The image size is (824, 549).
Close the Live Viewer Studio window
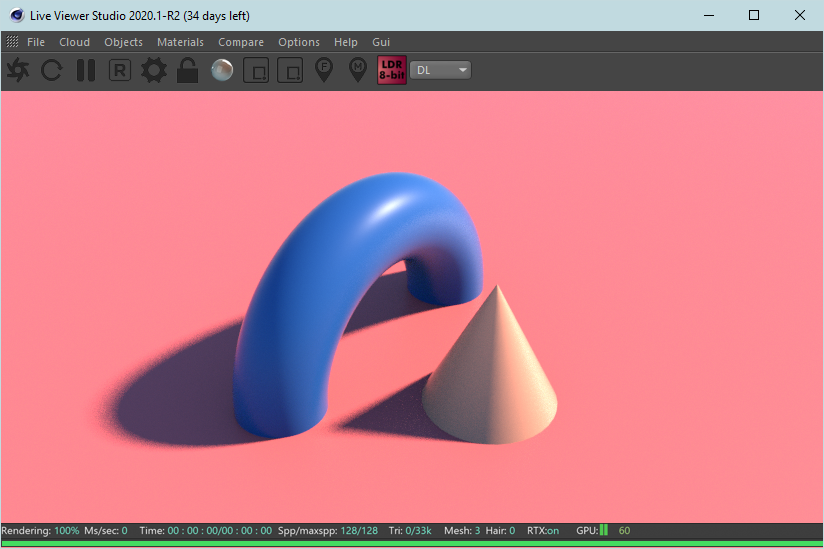(799, 15)
